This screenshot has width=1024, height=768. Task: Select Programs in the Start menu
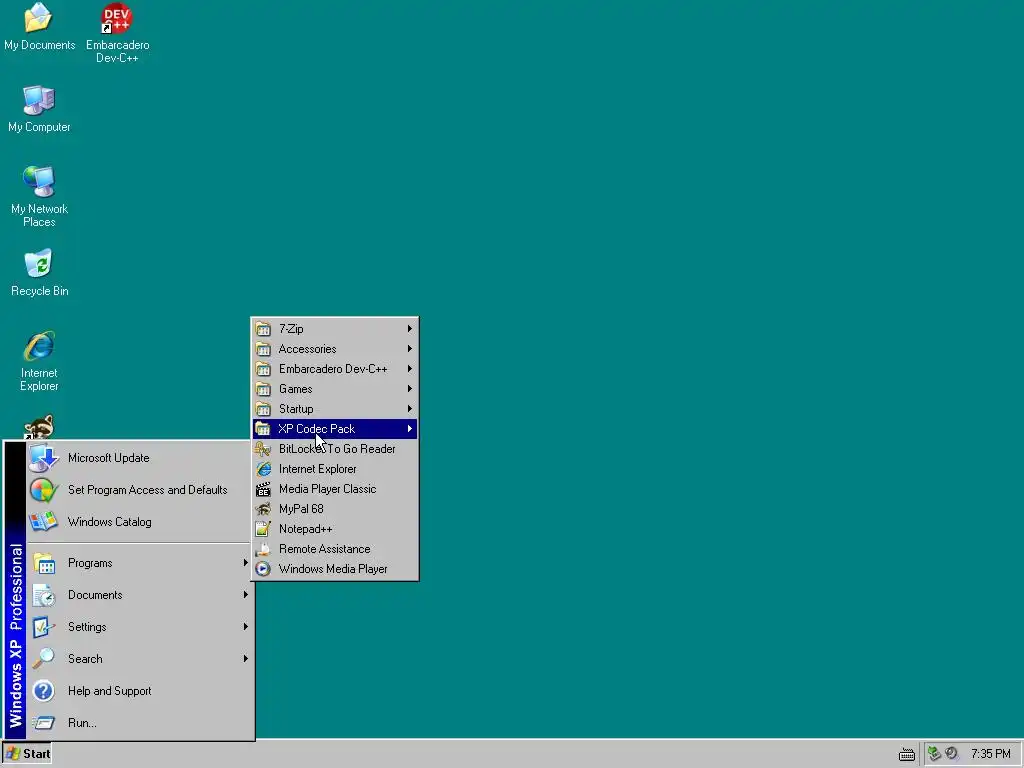[x=139, y=563]
